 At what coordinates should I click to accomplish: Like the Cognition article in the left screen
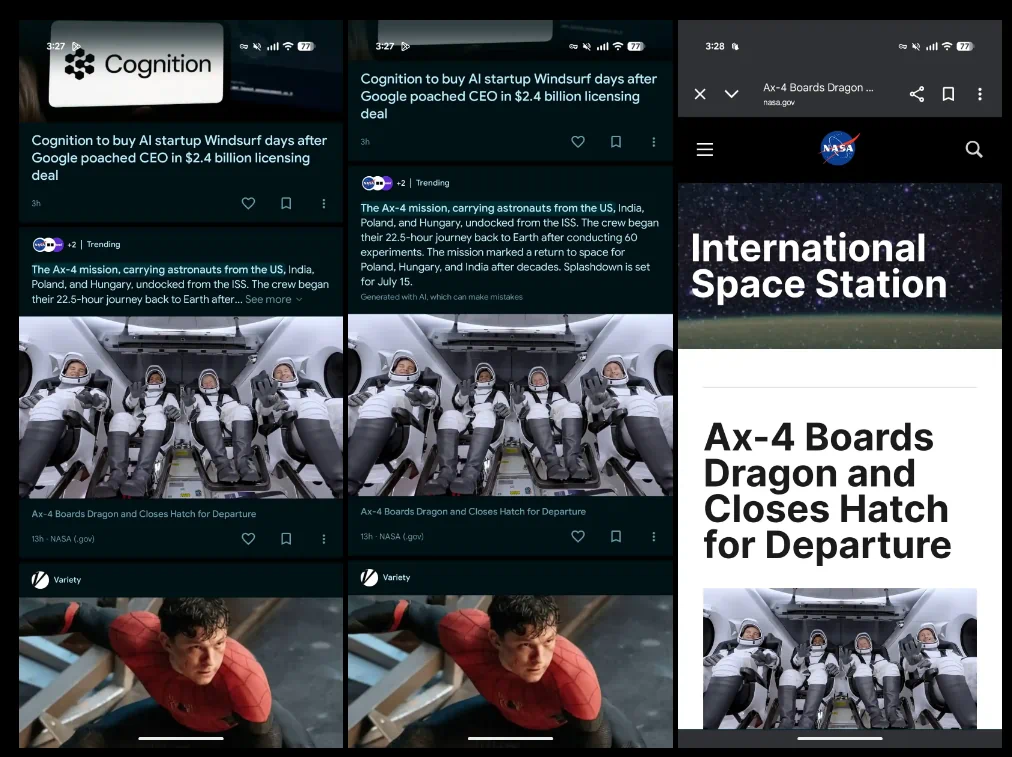coord(248,203)
